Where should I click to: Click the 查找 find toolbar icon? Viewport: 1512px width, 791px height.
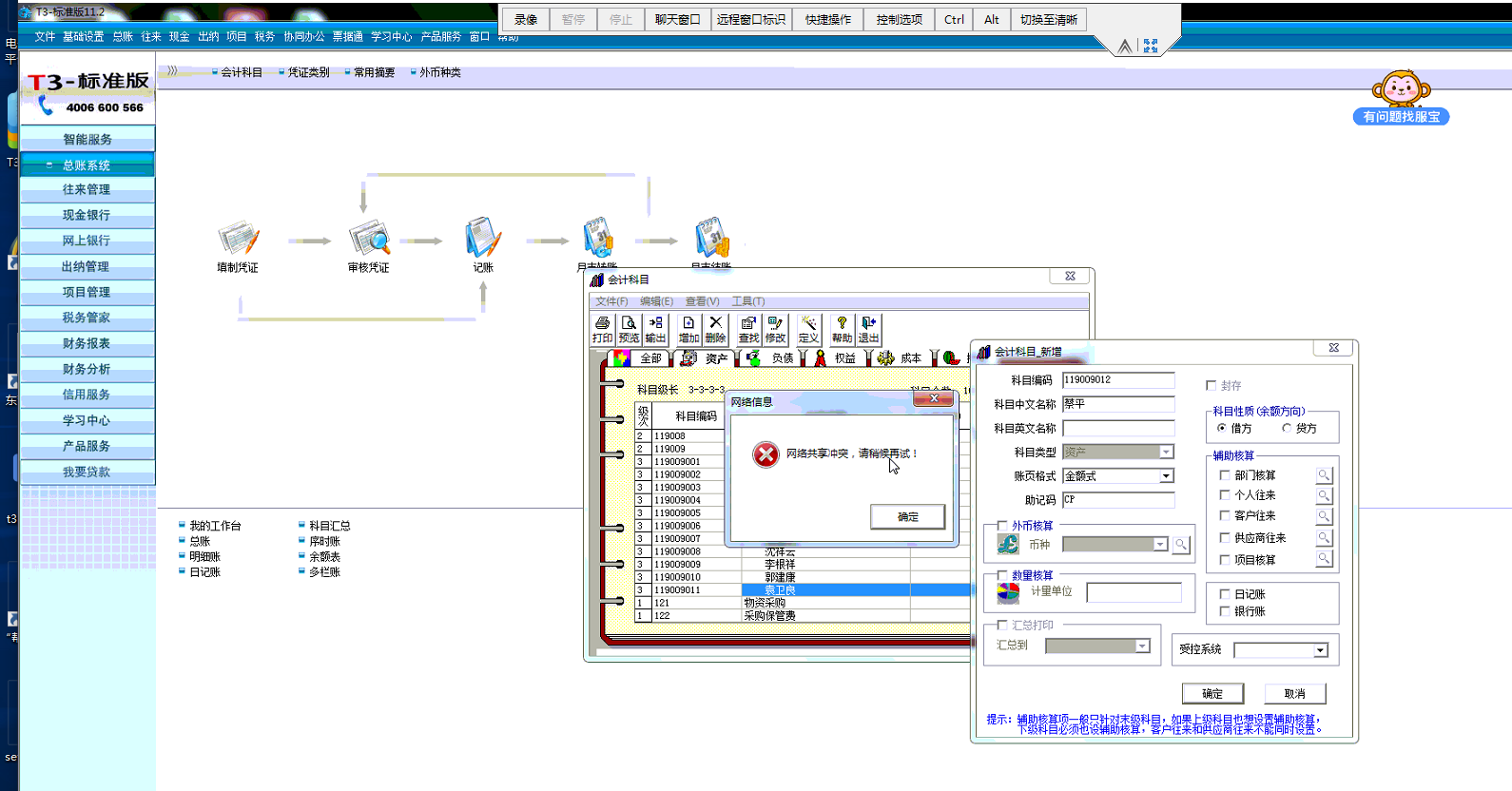[x=748, y=329]
